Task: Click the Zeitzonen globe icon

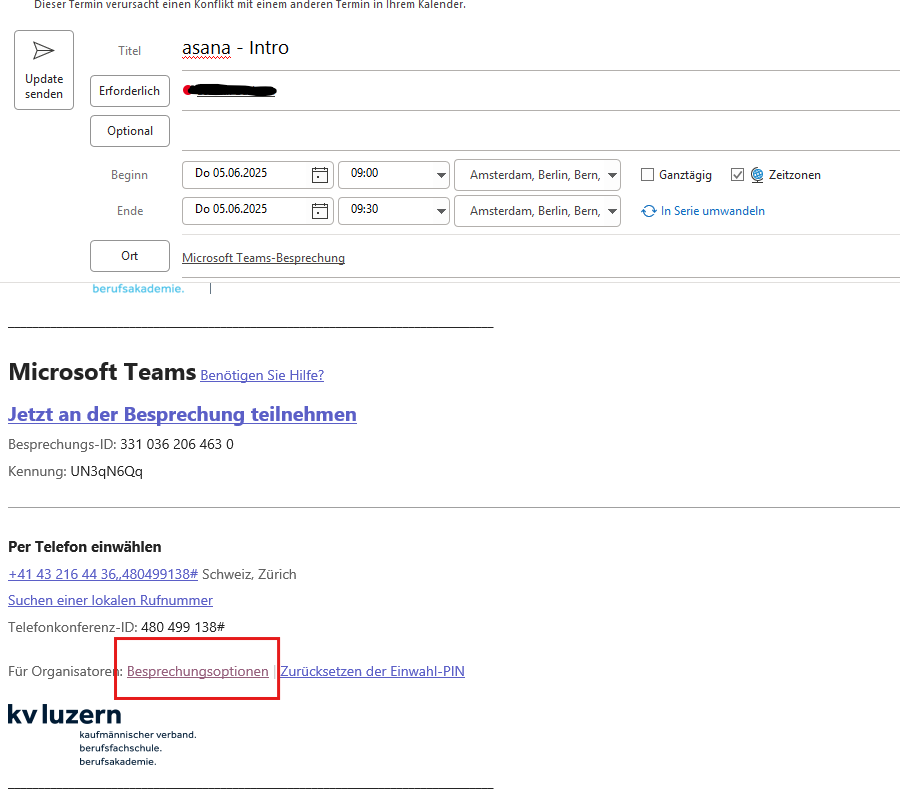Action: pyautogui.click(x=757, y=175)
